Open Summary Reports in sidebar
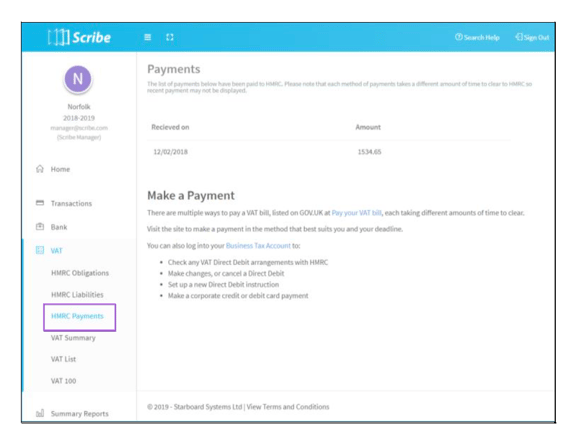575x445 pixels. [x=80, y=413]
